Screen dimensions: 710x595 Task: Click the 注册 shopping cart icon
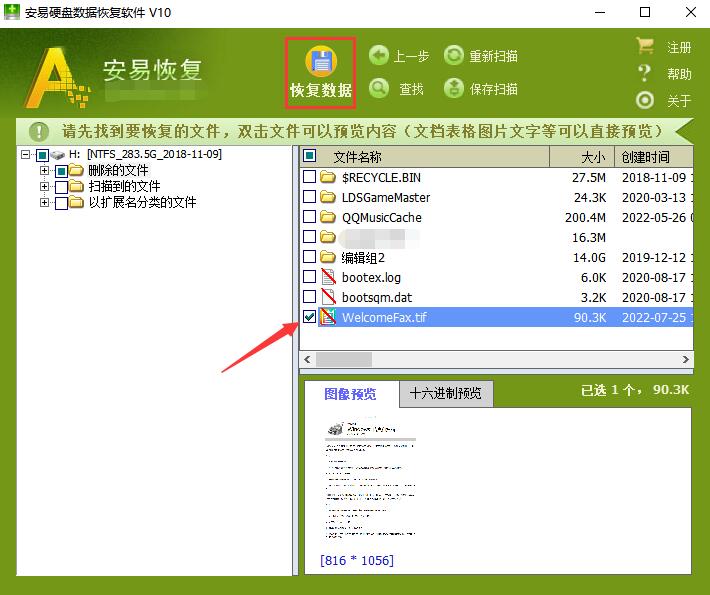click(x=645, y=45)
